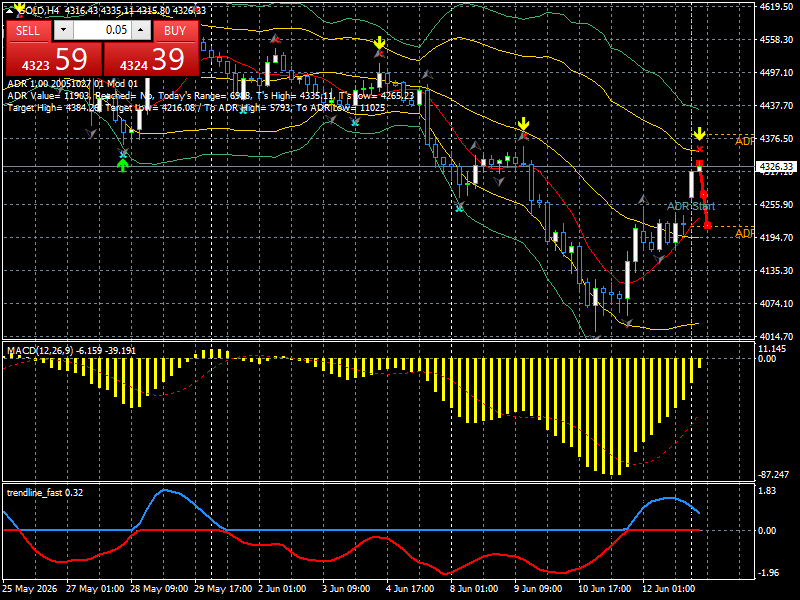Click the 28 May 09:00 time label

point(159,588)
